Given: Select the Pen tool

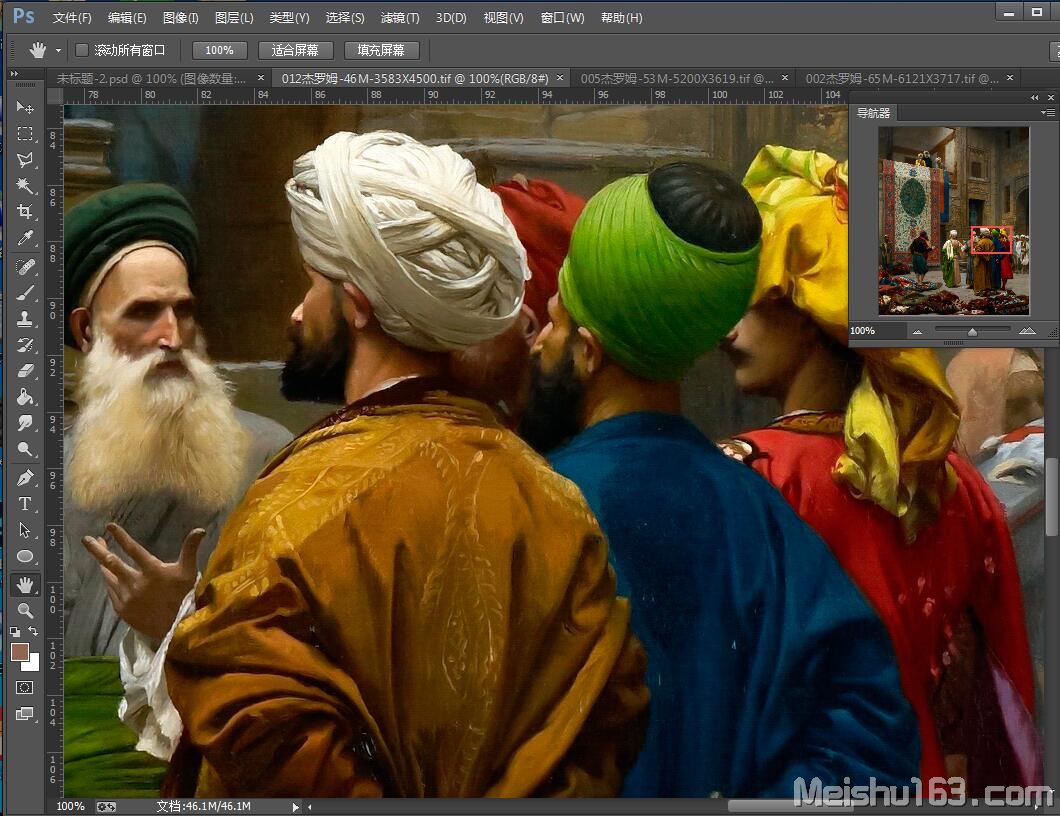Looking at the screenshot, I should click(25, 478).
